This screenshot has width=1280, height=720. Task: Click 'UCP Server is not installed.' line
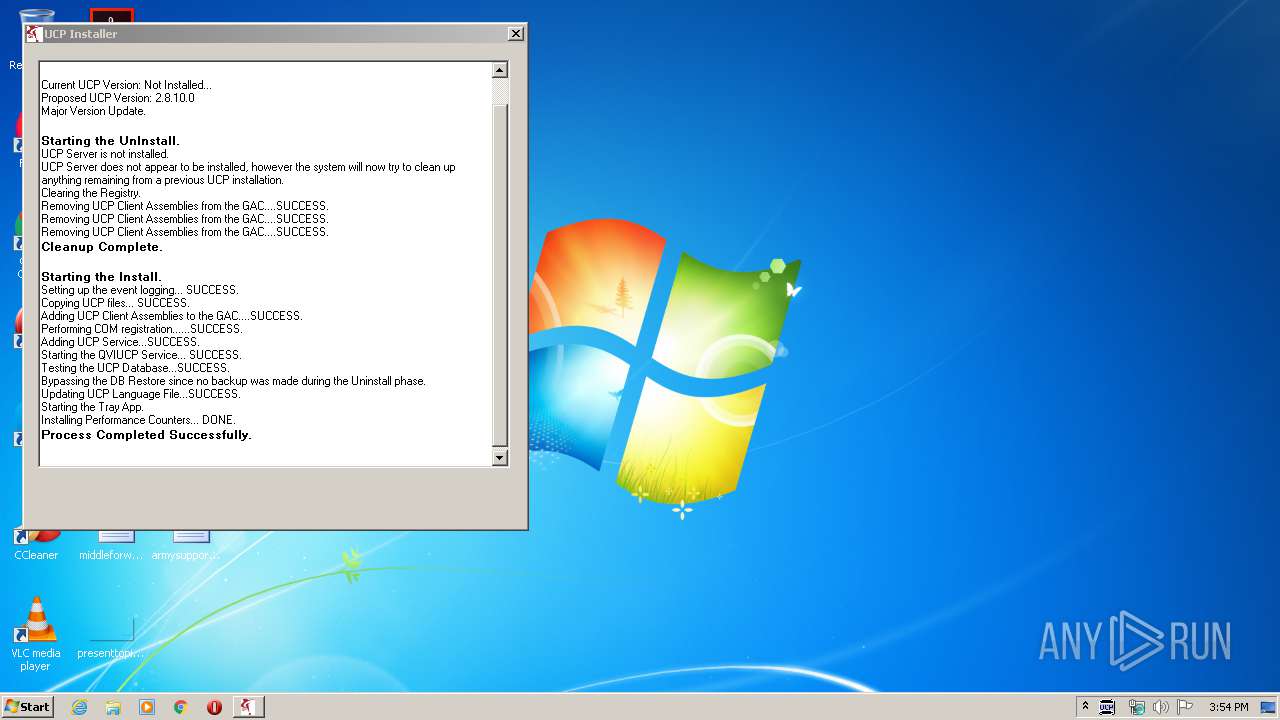[x=105, y=154]
